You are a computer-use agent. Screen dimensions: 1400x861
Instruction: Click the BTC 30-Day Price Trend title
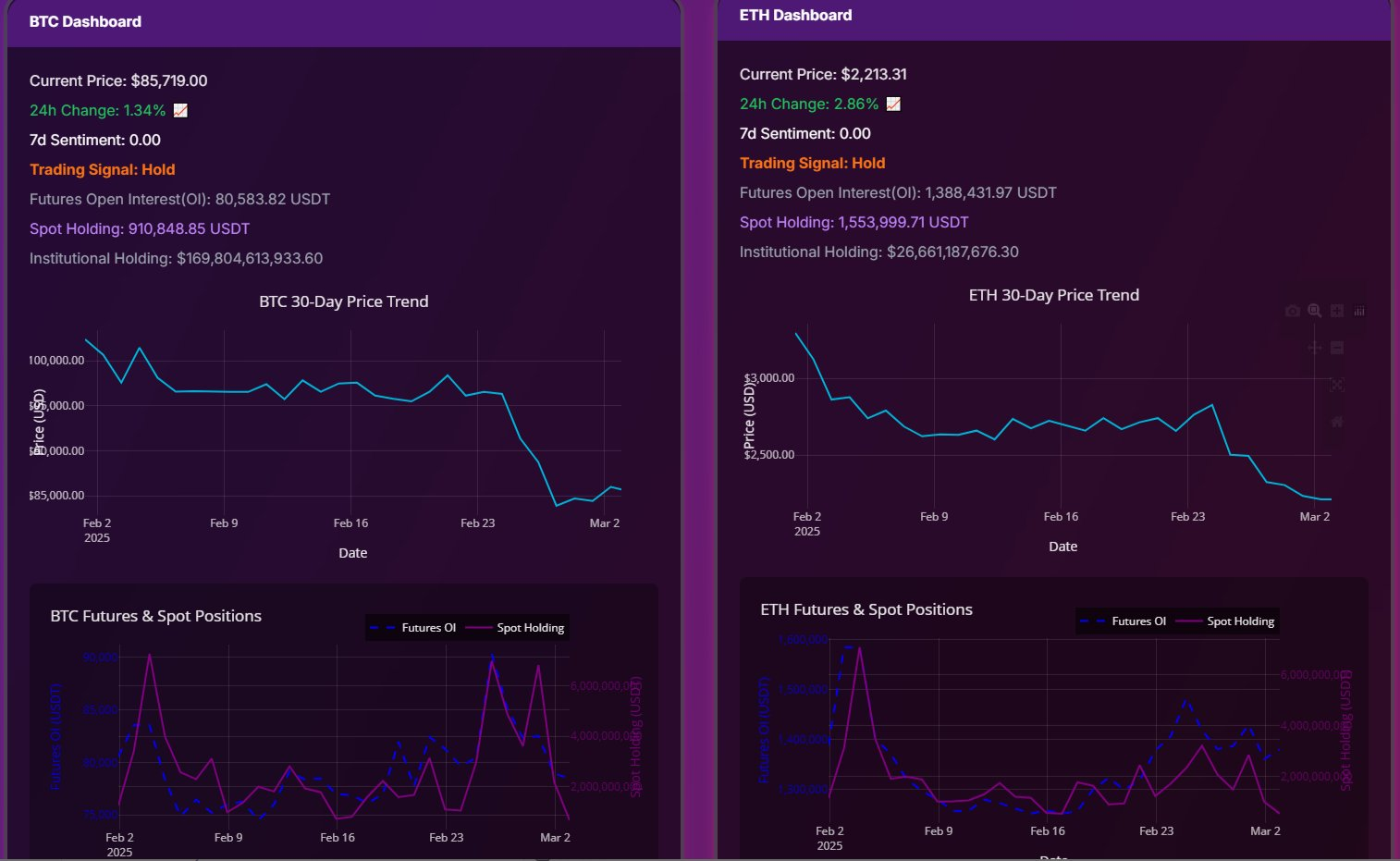coord(343,301)
